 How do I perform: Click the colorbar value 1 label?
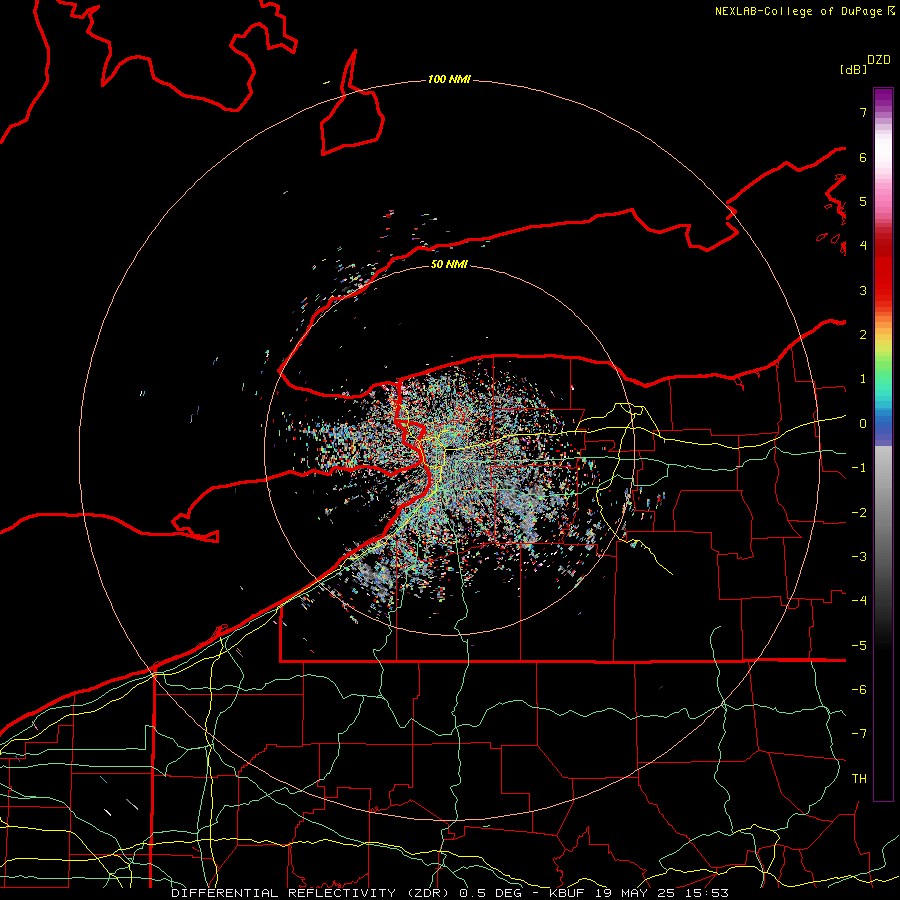tap(863, 379)
